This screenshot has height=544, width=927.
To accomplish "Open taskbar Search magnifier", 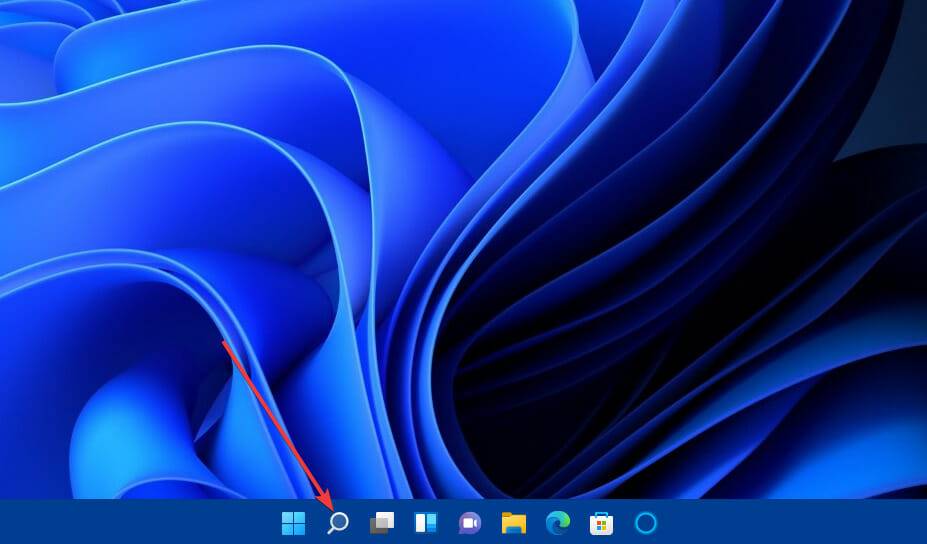I will tap(338, 523).
